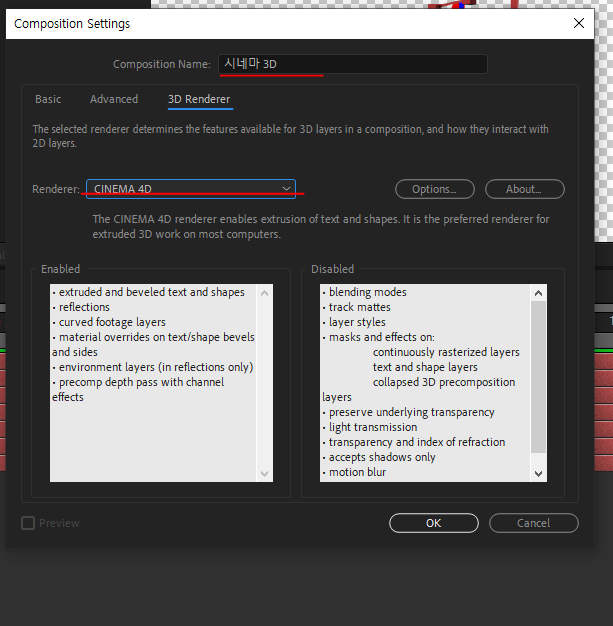Click down arrow of Disabled list scrollbar

click(538, 473)
